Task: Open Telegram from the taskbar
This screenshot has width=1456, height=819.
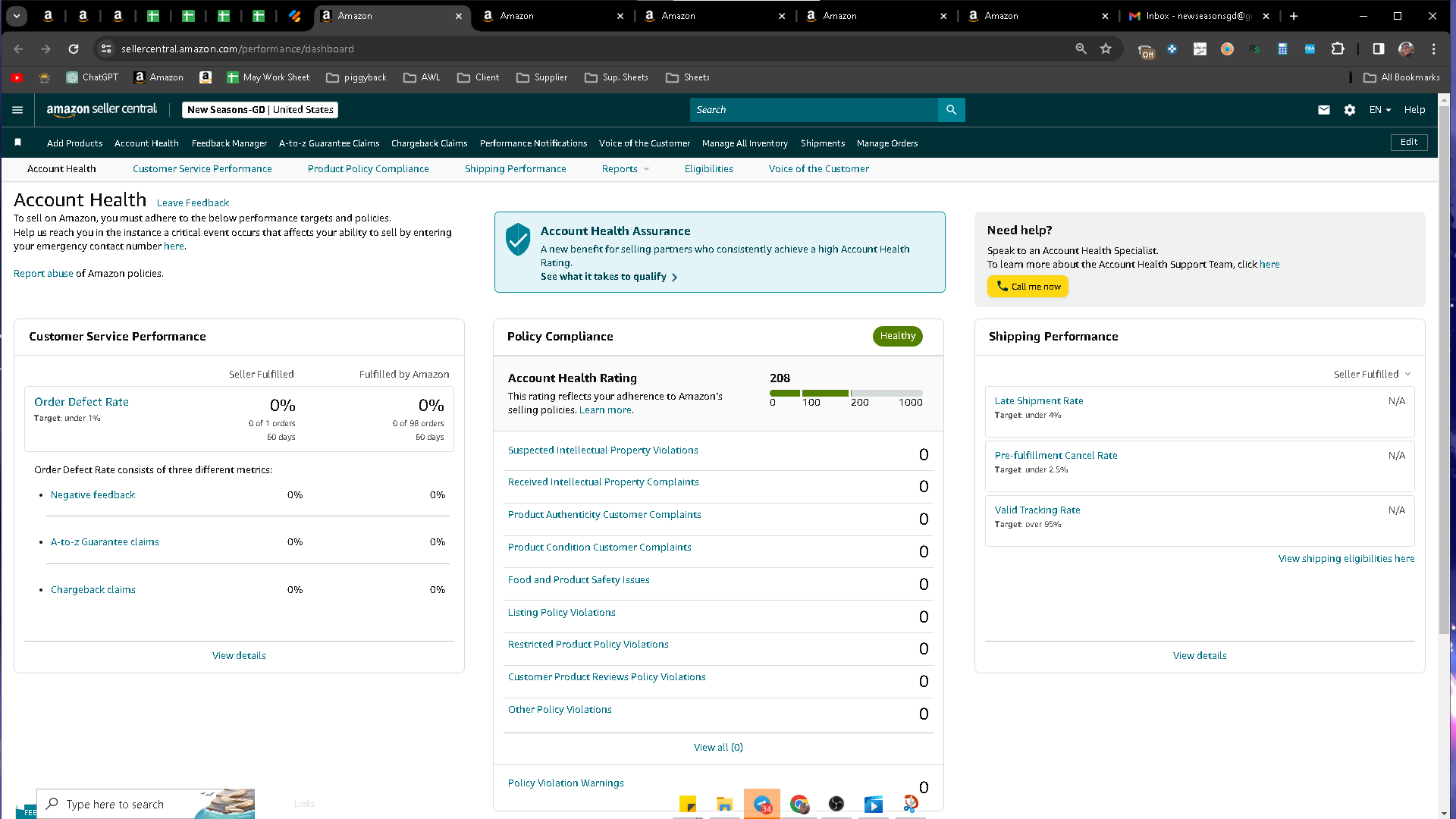Action: (x=762, y=805)
